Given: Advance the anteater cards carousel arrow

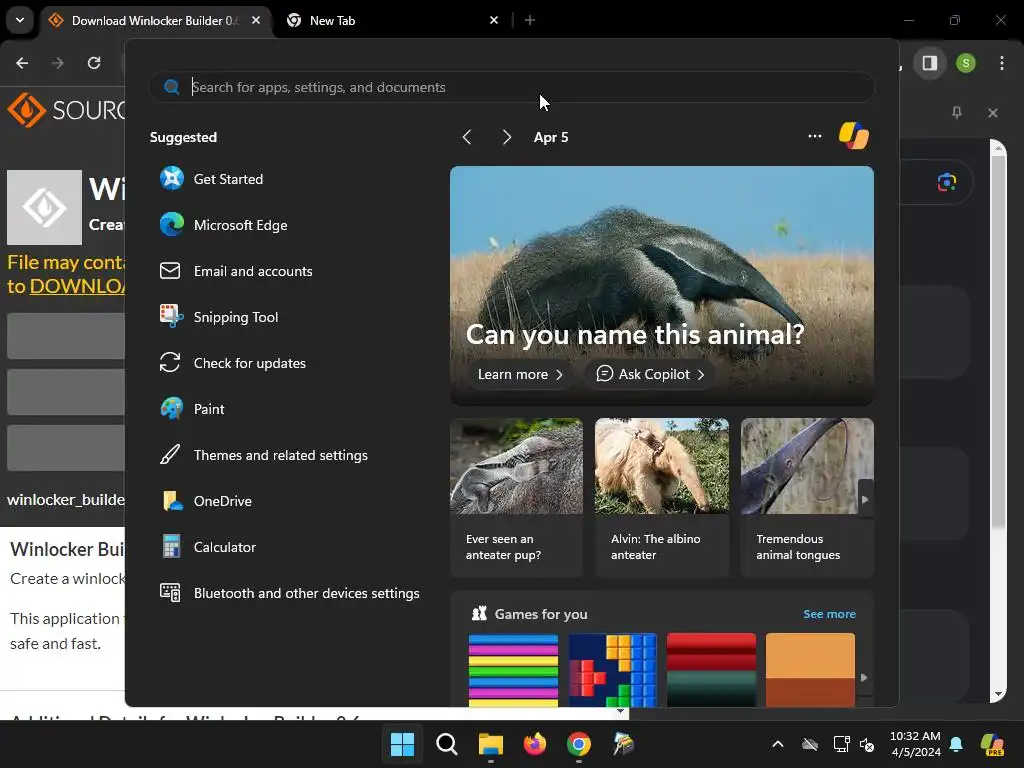Looking at the screenshot, I should (x=865, y=500).
